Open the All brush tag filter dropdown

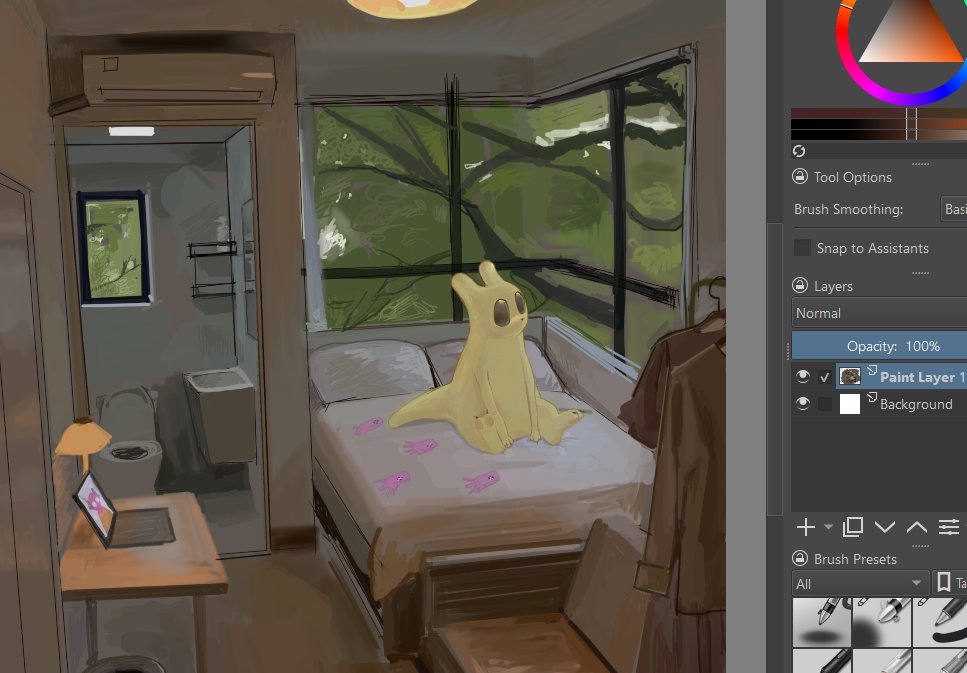[x=860, y=583]
